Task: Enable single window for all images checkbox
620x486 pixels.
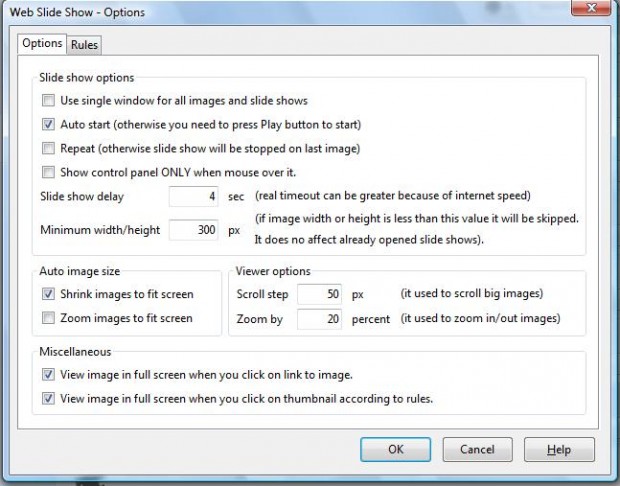Action: [48, 100]
